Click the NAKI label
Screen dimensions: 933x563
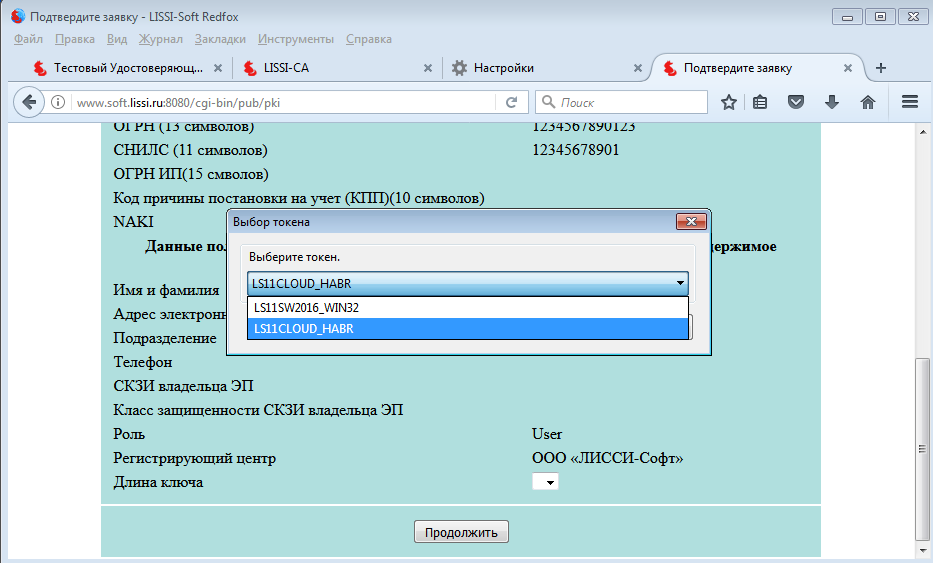pos(133,221)
